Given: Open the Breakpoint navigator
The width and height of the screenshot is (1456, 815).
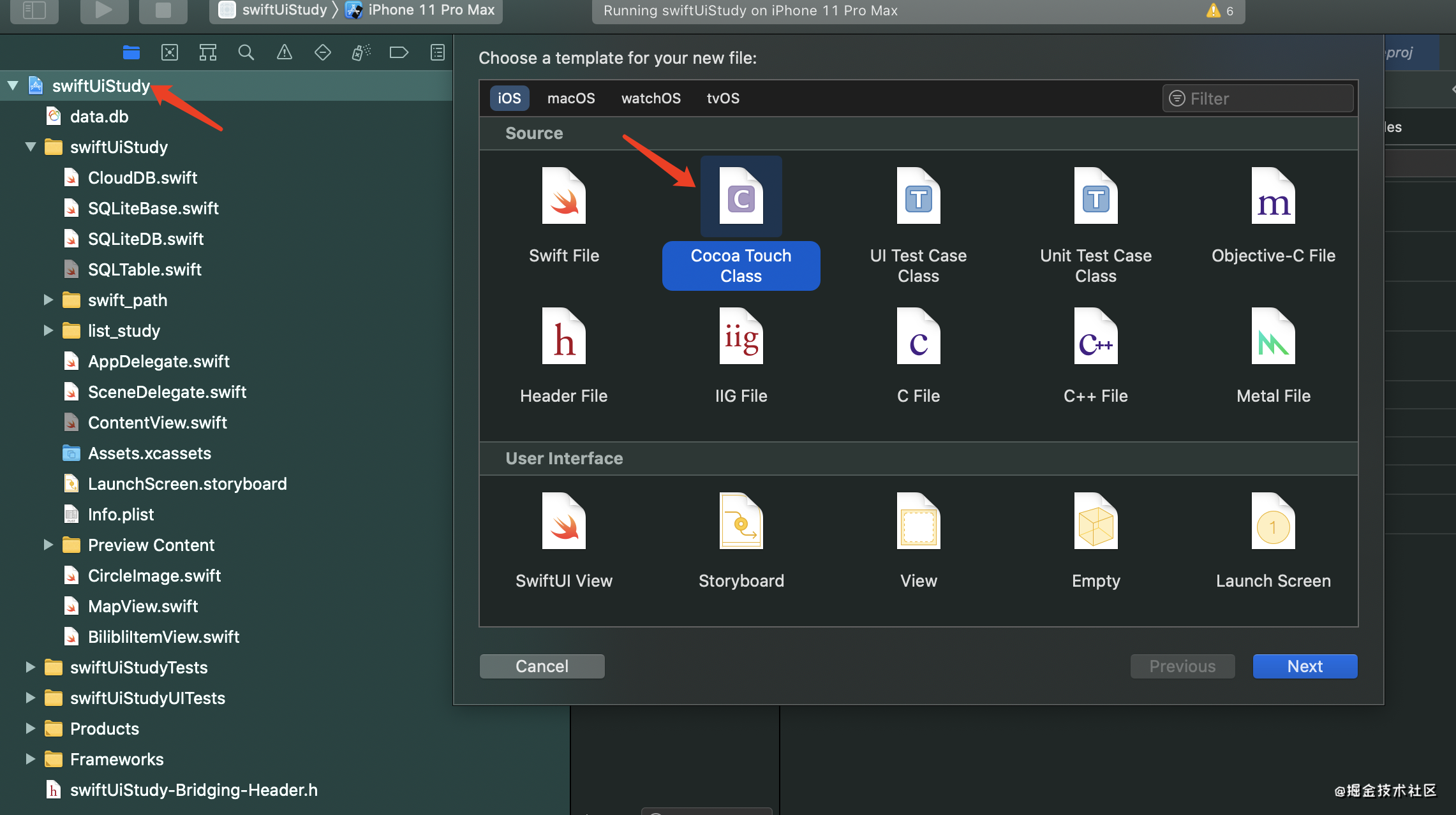Looking at the screenshot, I should coord(399,52).
